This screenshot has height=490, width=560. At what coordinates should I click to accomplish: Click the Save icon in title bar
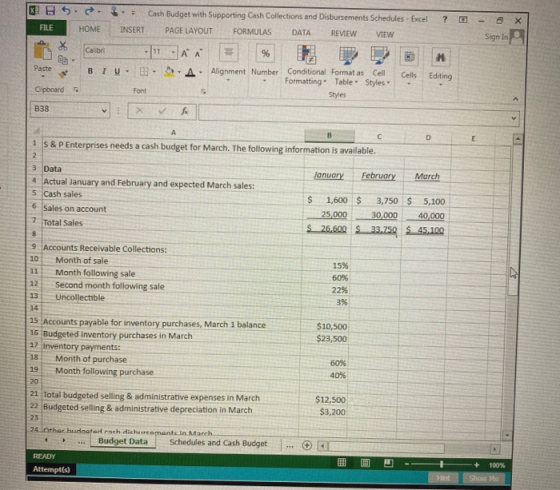(50, 10)
